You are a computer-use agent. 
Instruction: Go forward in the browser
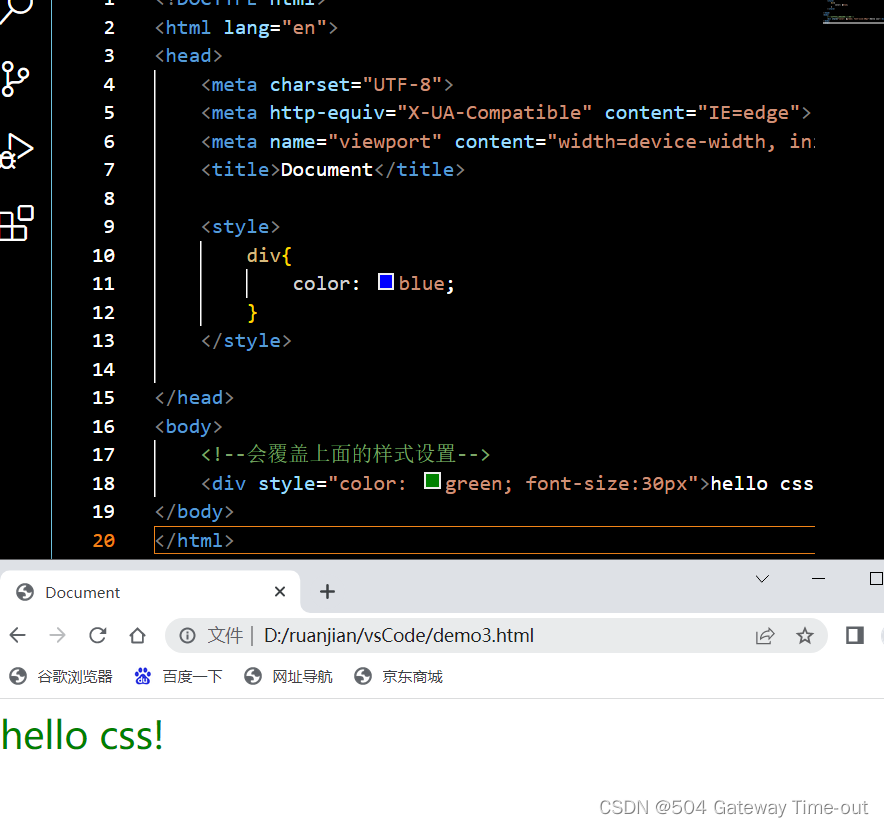tap(58, 635)
